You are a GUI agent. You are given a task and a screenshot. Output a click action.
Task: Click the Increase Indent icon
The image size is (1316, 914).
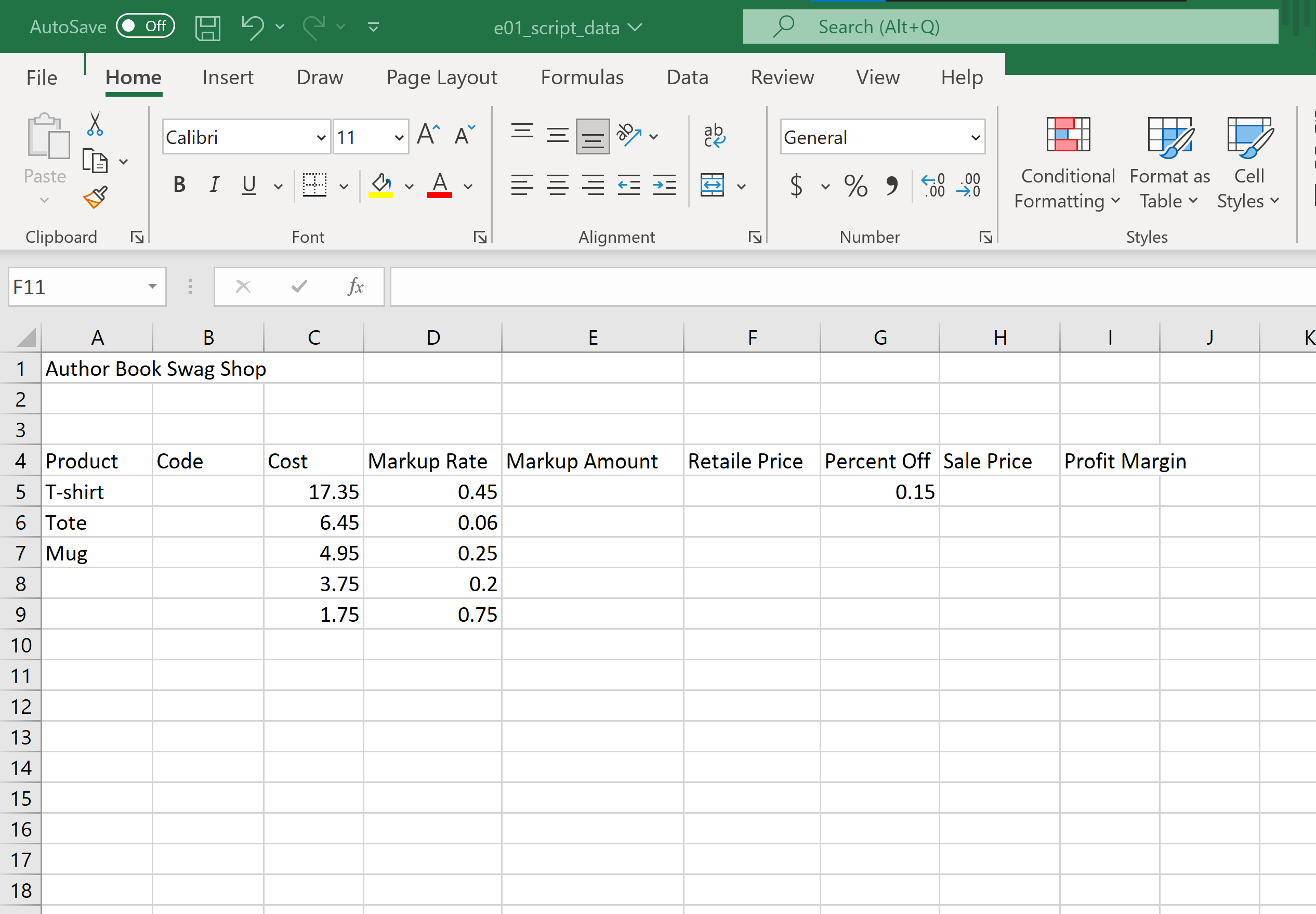pos(664,185)
